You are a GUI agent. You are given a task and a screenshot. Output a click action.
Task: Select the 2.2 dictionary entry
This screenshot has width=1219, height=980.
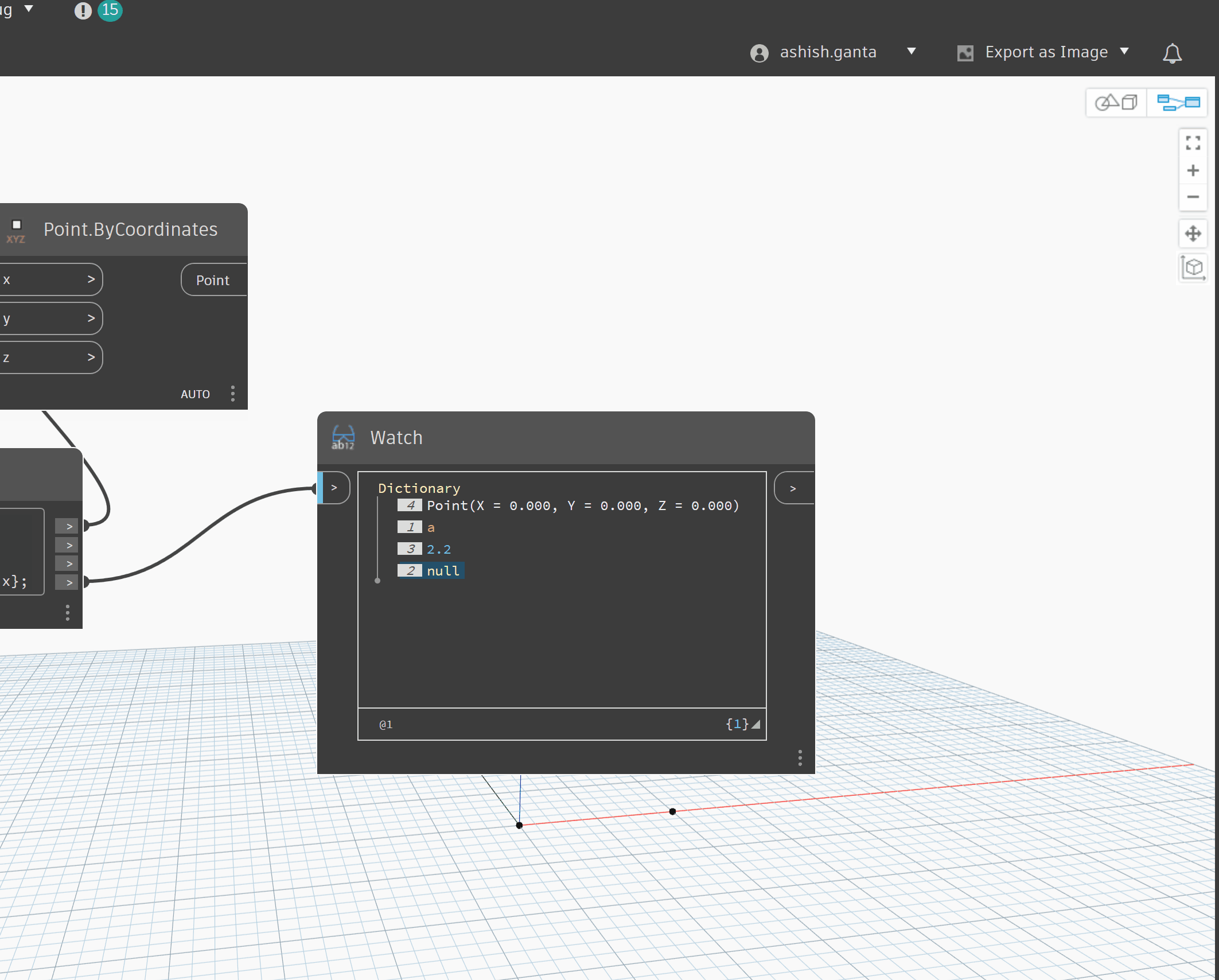coord(439,549)
